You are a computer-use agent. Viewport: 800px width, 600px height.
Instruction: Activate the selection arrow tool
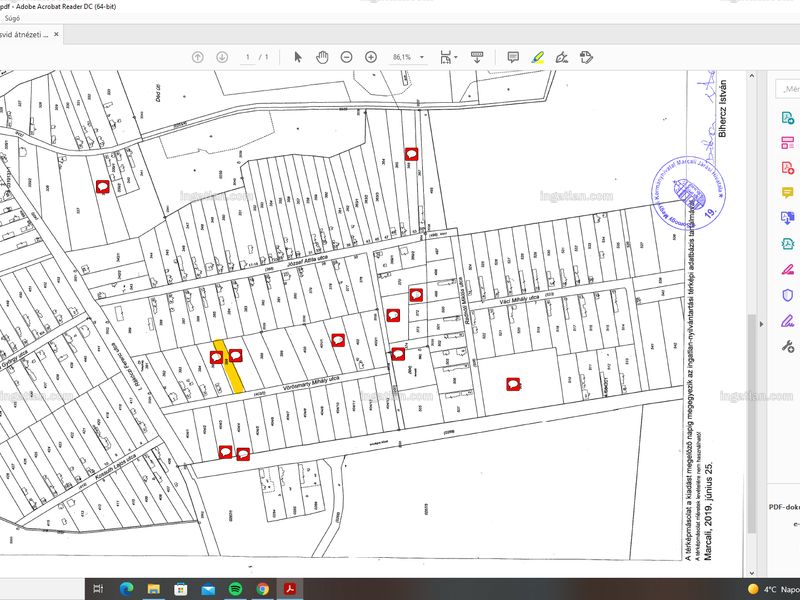pos(298,57)
